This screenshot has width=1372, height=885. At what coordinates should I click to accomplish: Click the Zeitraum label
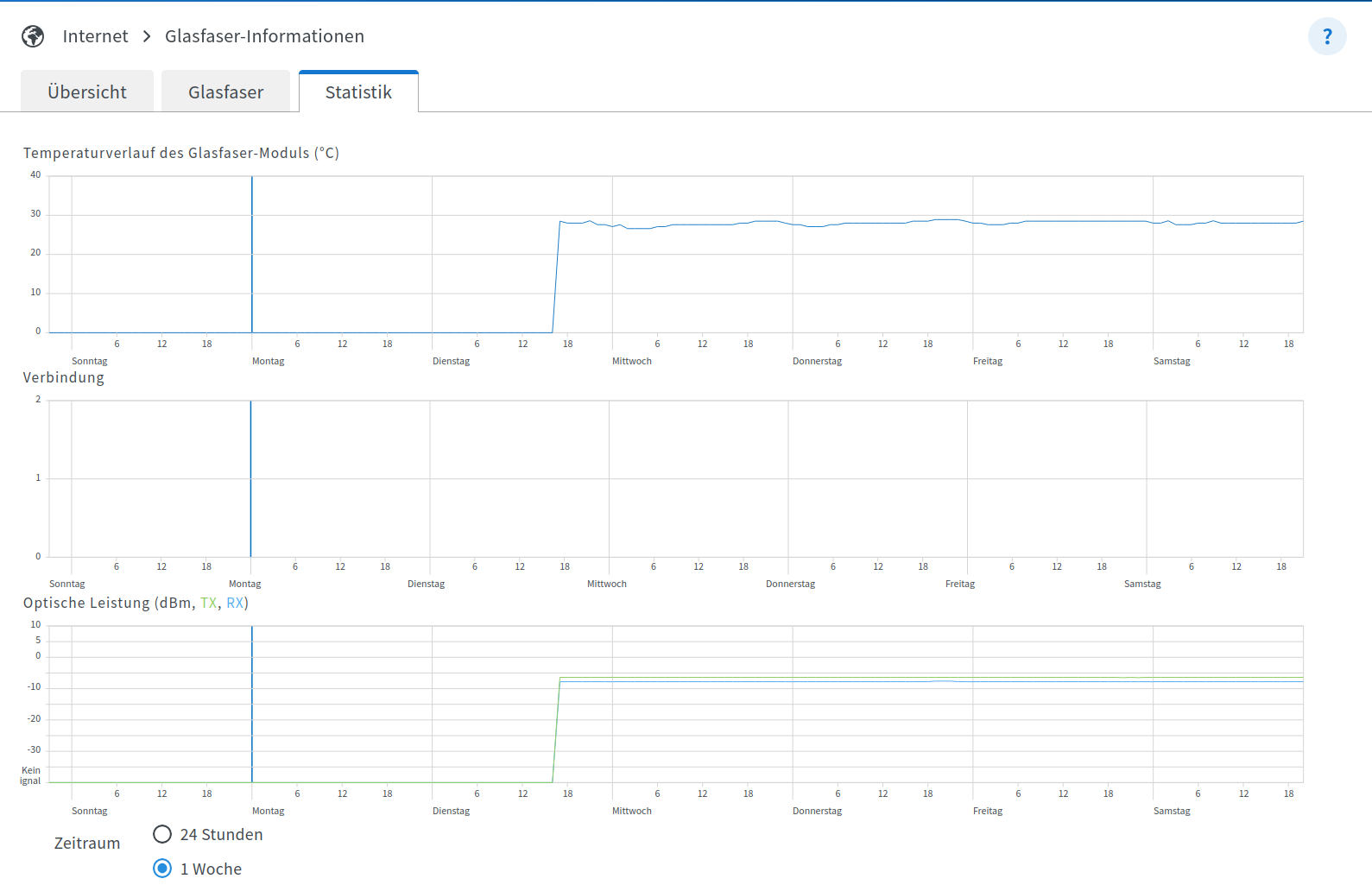[87, 844]
